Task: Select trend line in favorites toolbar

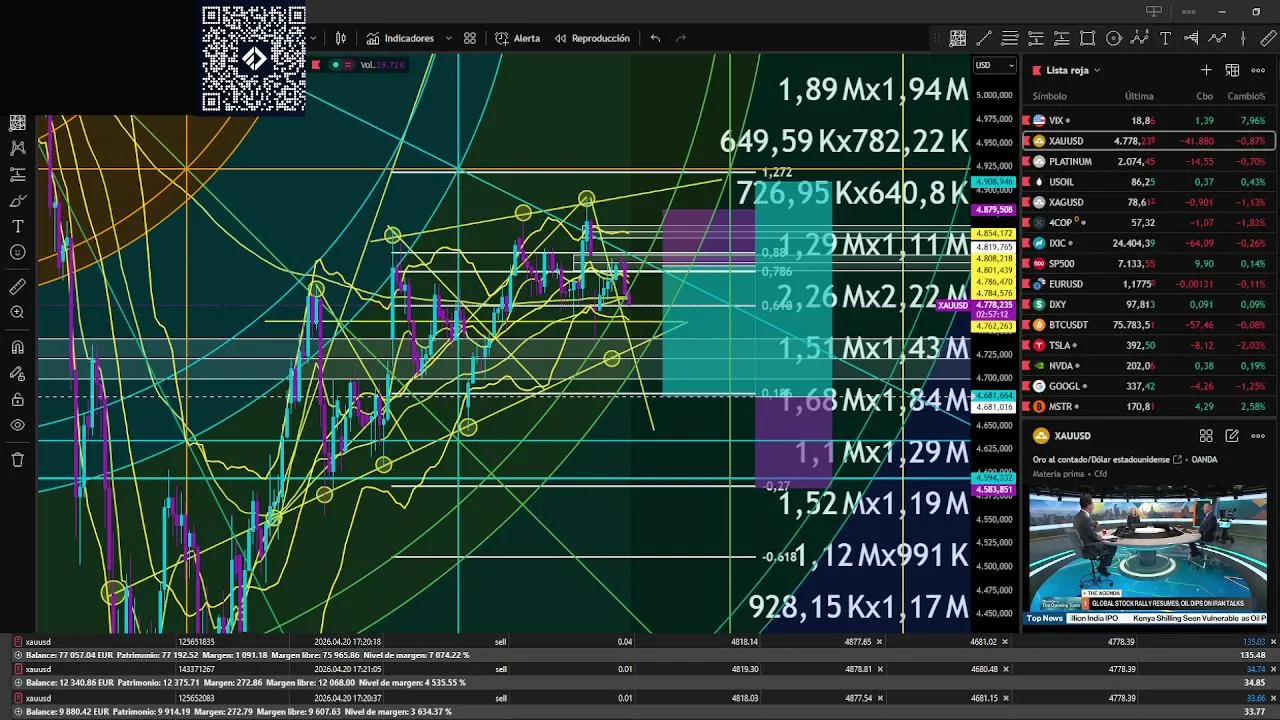Action: (984, 38)
